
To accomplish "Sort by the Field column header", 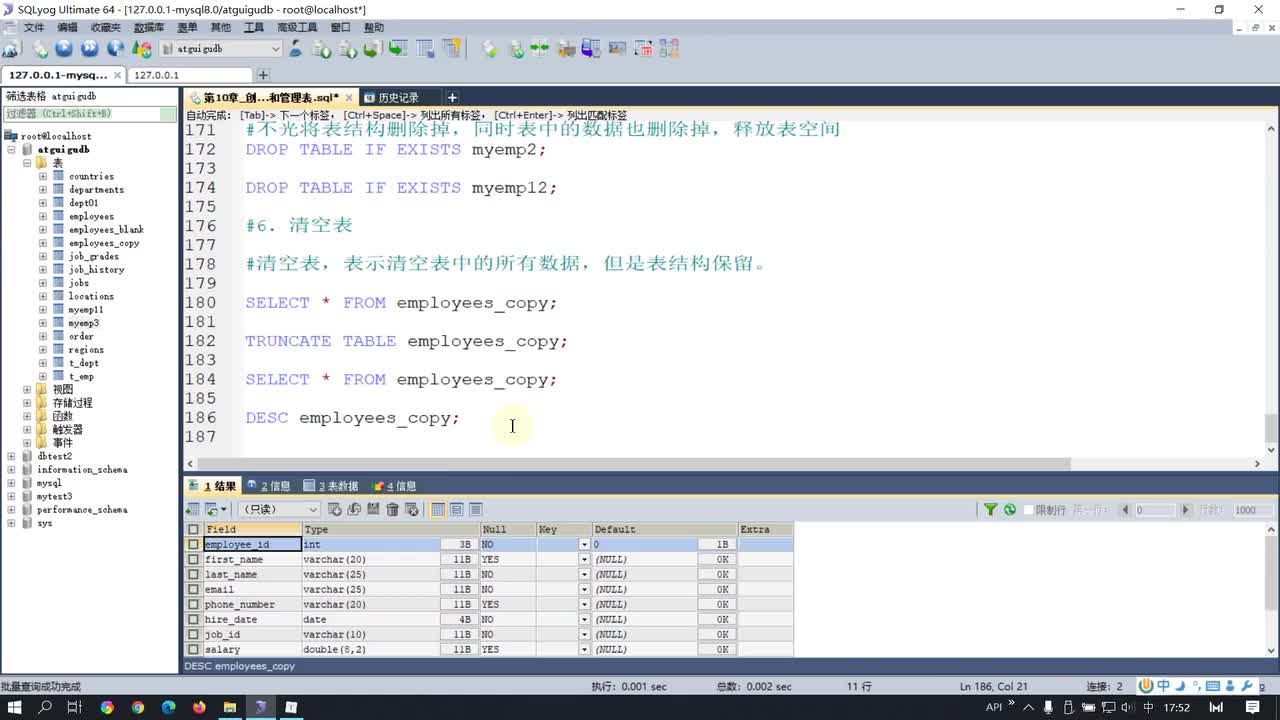I will click(252, 530).
